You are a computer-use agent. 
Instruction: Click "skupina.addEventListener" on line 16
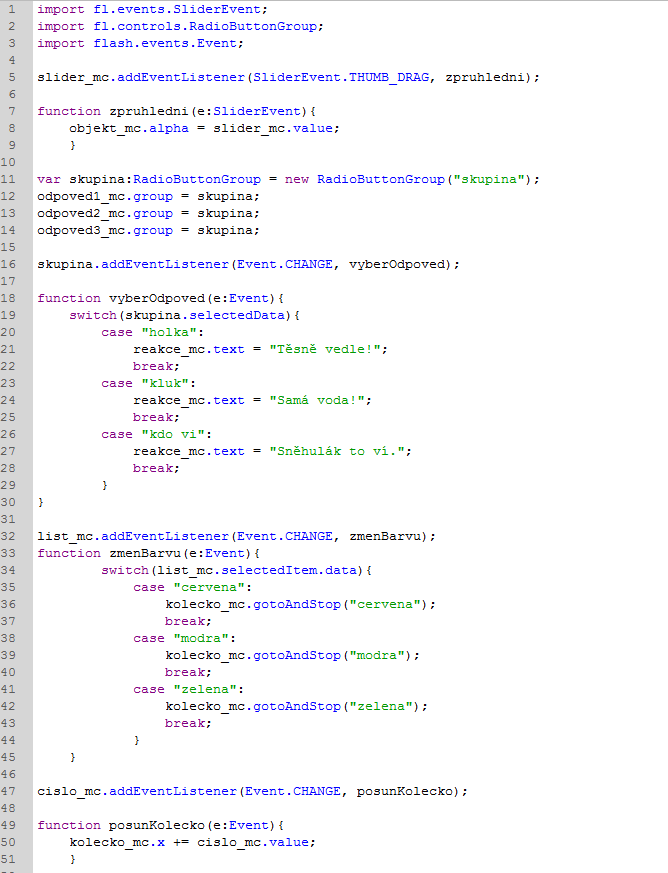tap(133, 264)
